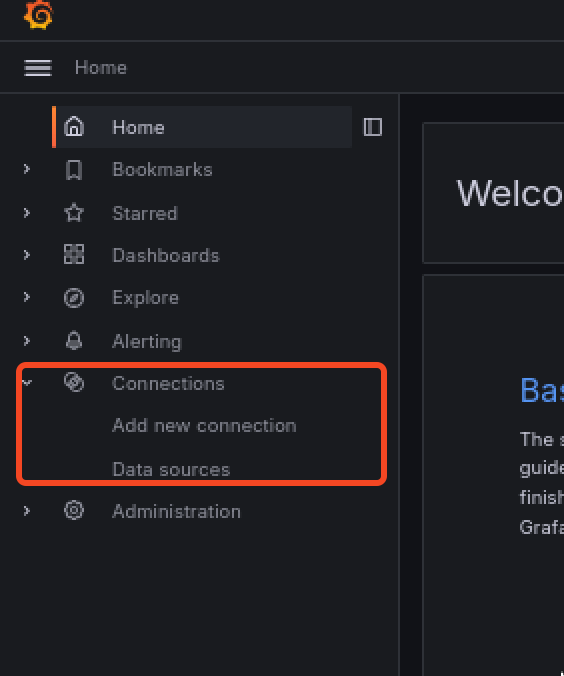Viewport: 564px width, 676px height.
Task: Toggle the hamburger menu button
Action: (x=38, y=68)
